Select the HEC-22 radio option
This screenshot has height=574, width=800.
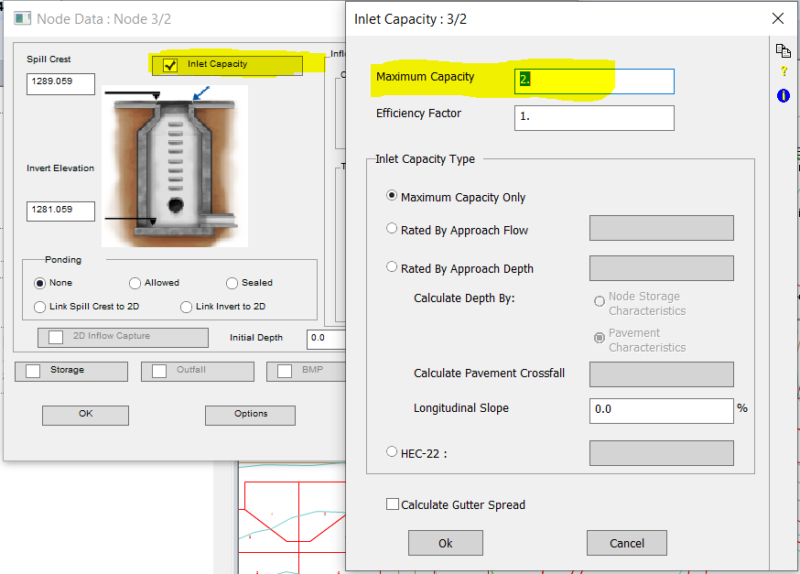(391, 452)
